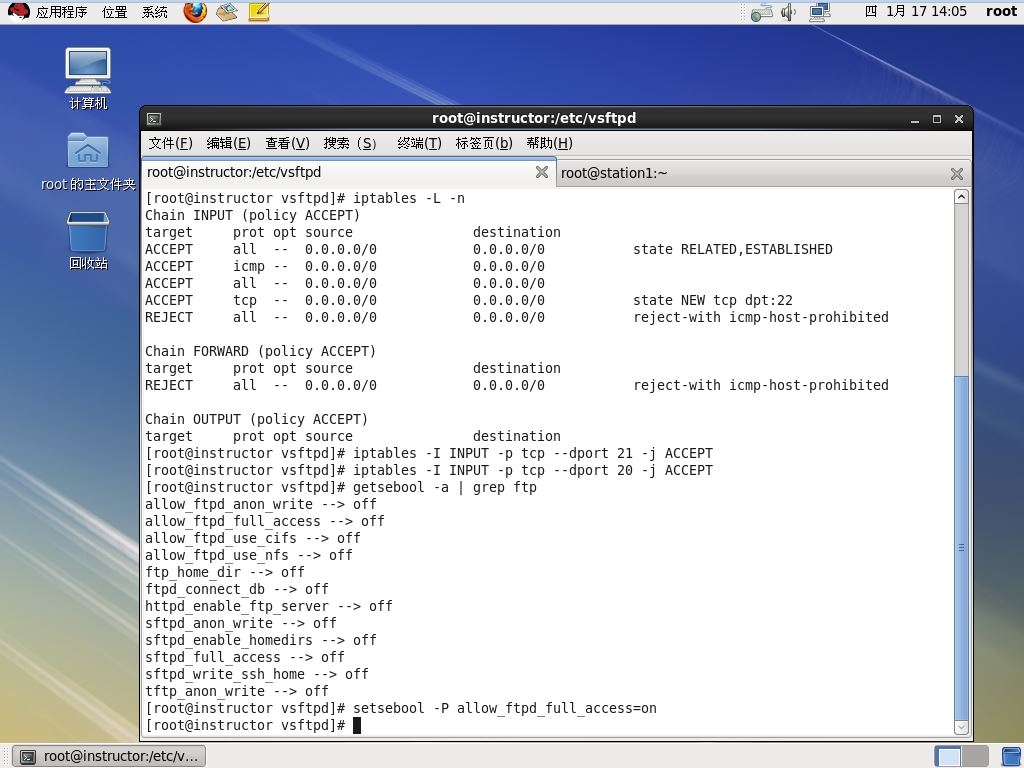Select the 计算机 desktop icon

(x=88, y=79)
